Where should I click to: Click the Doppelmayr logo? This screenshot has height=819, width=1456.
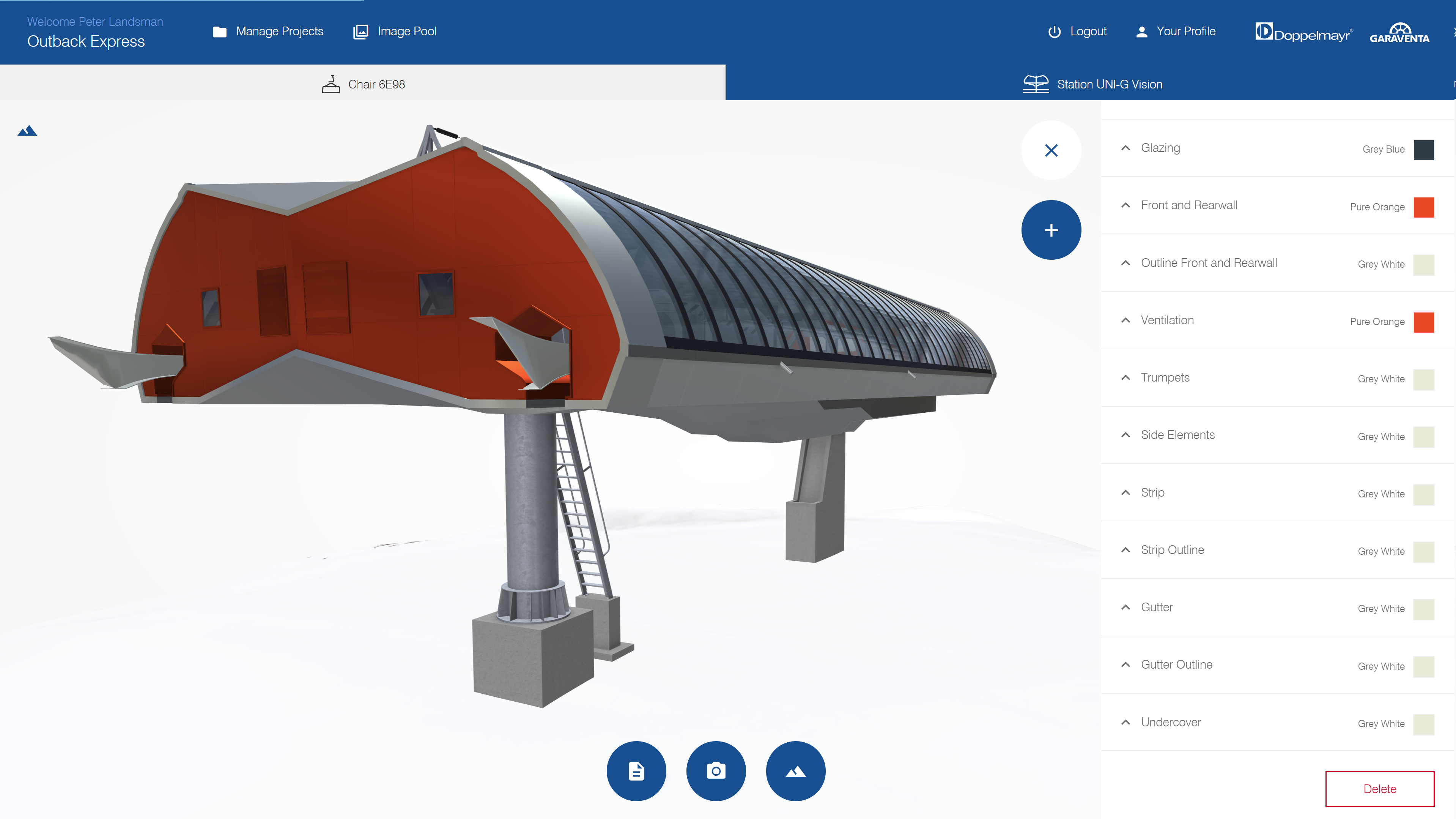[1303, 33]
